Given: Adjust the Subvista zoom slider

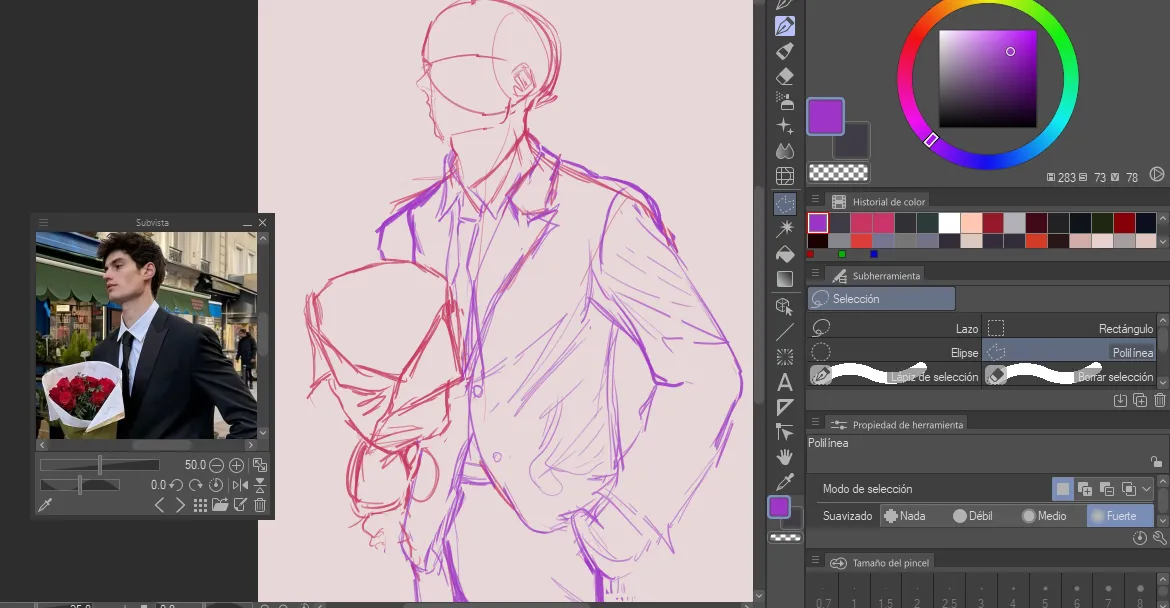Looking at the screenshot, I should click(99, 465).
